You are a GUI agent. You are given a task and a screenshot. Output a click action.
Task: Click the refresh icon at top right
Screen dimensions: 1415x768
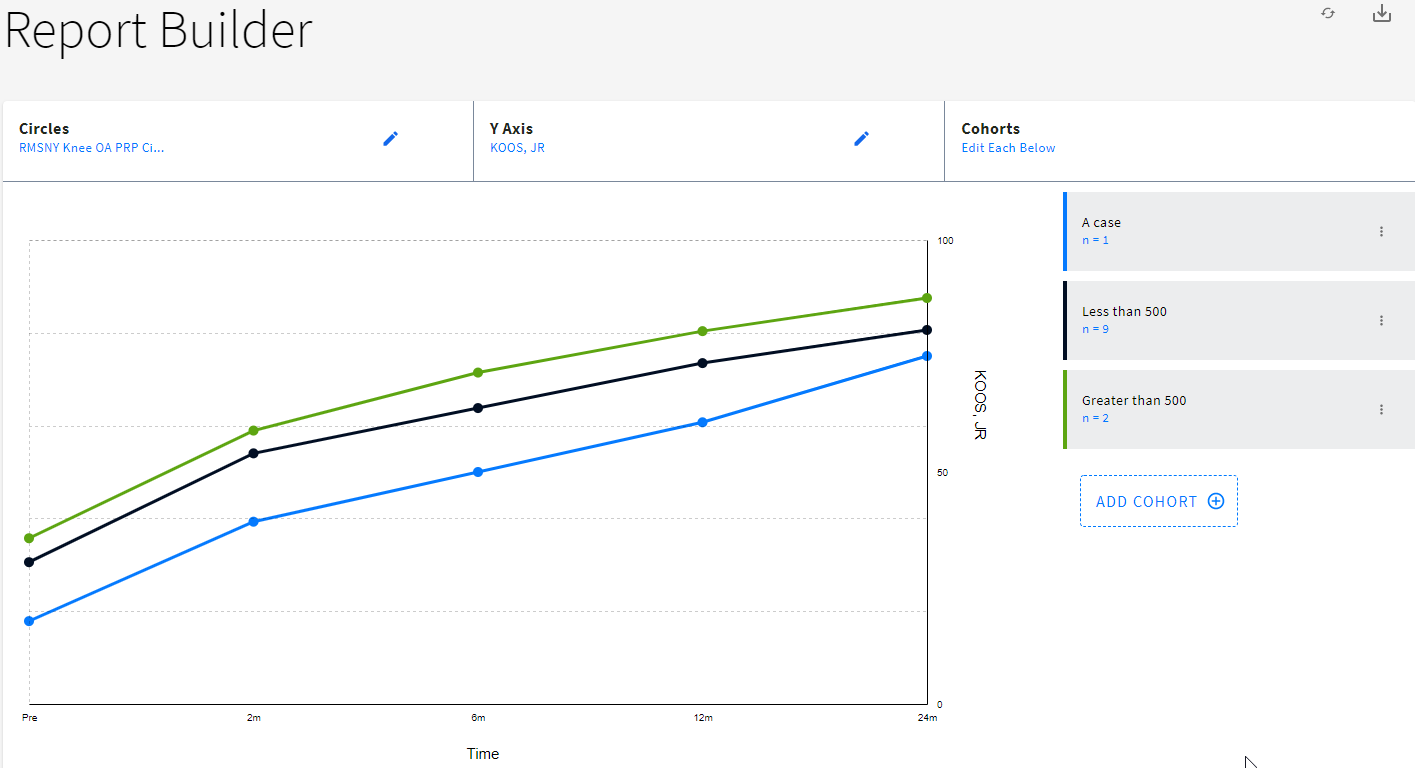click(1328, 14)
